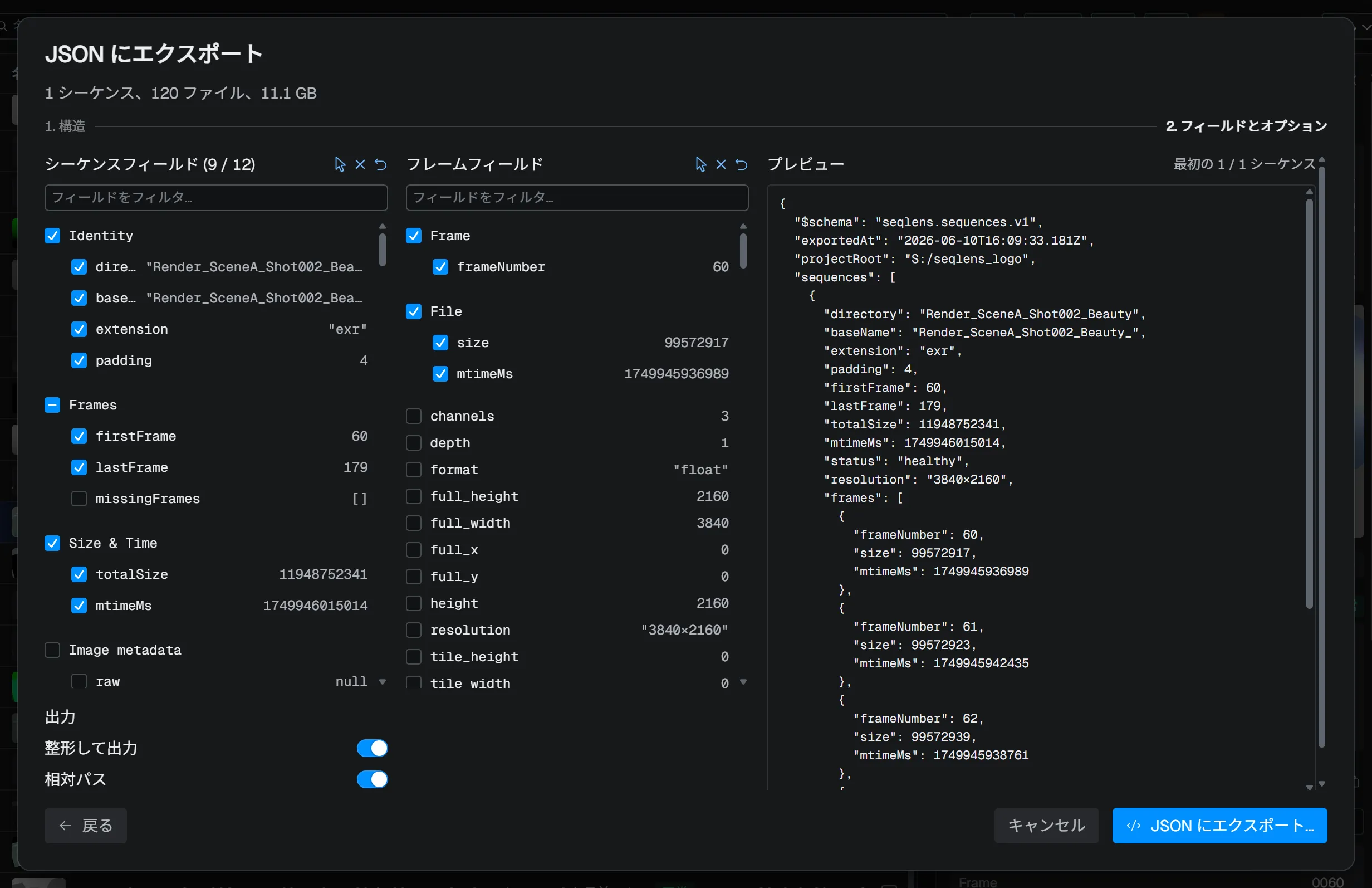This screenshot has height=888, width=1372.
Task: Click the "exportedAt" line in preview
Action: [x=944, y=241]
